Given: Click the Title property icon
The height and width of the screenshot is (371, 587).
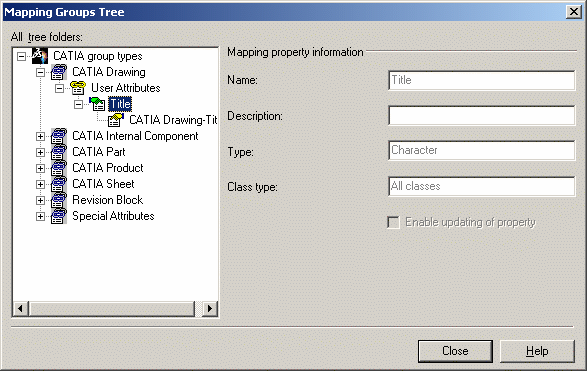Looking at the screenshot, I should click(x=97, y=104).
